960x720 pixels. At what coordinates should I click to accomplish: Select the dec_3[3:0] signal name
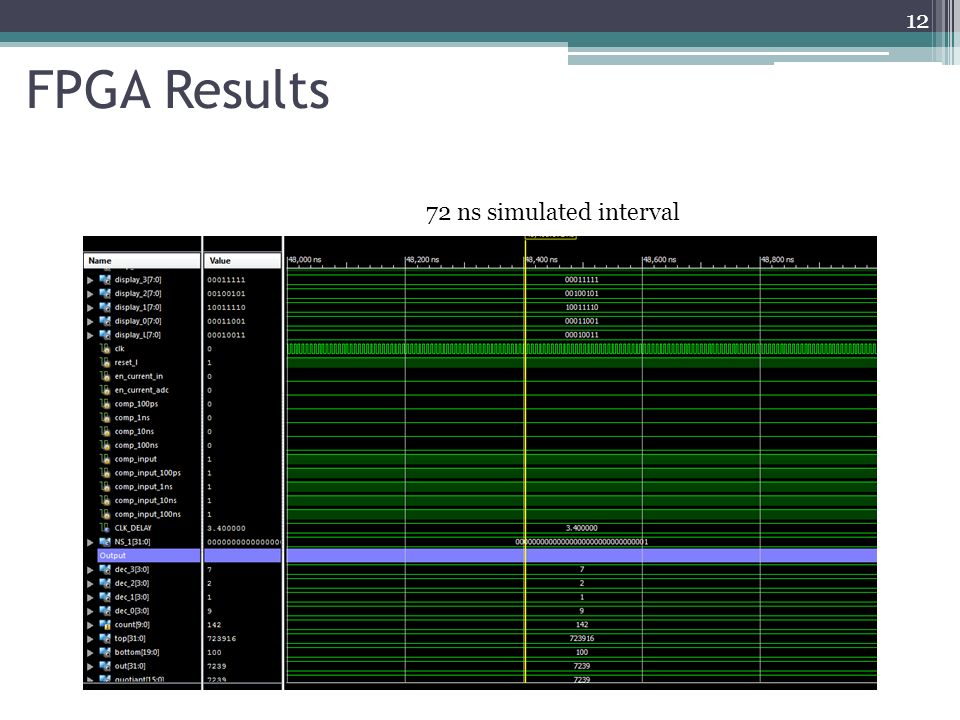tap(132, 569)
